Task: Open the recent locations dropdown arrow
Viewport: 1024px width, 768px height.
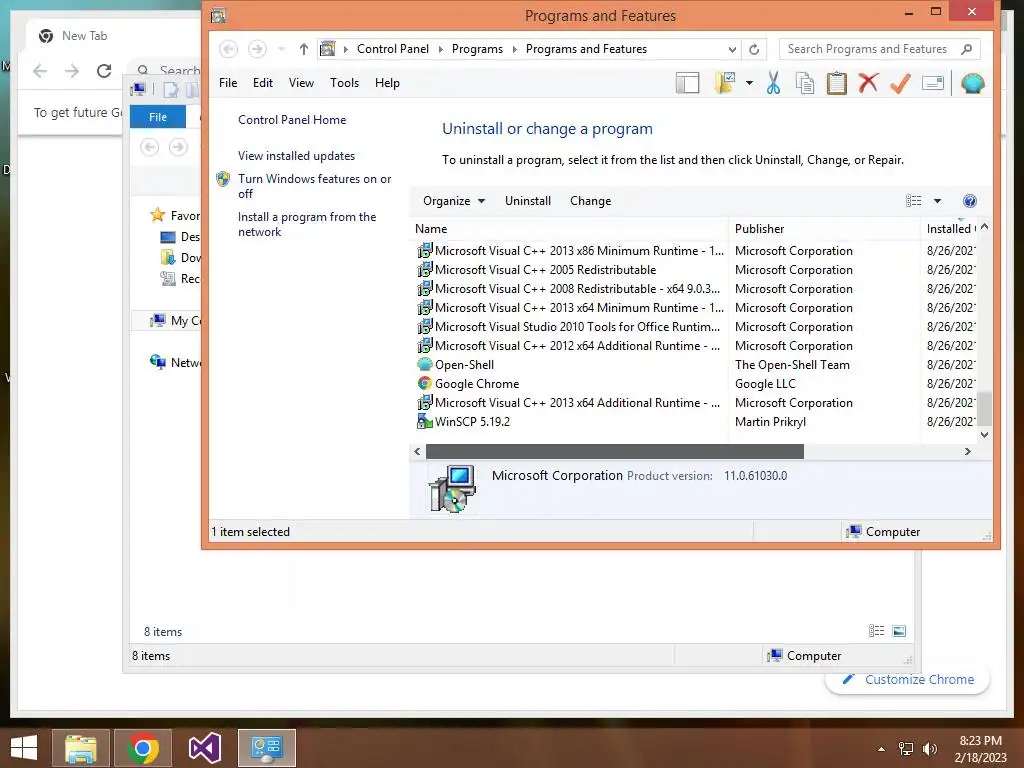Action: pos(281,49)
